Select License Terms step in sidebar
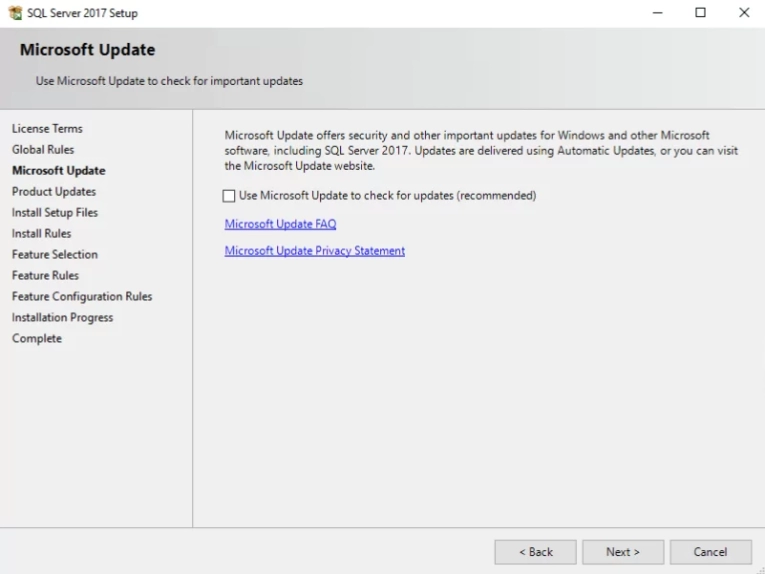 tap(47, 129)
